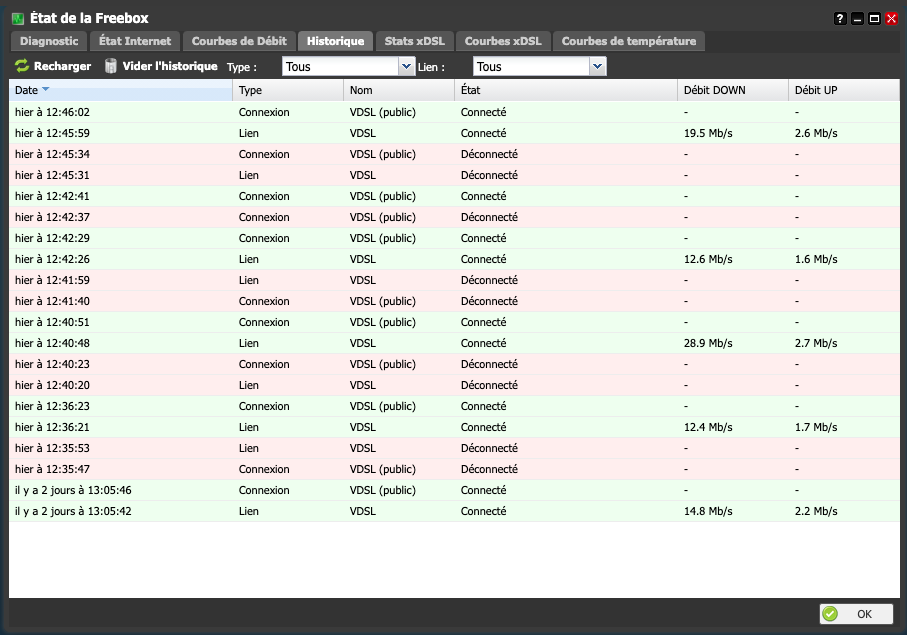Click the 1.6 Mb/s upload value
Image resolution: width=907 pixels, height=635 pixels.
coord(816,259)
